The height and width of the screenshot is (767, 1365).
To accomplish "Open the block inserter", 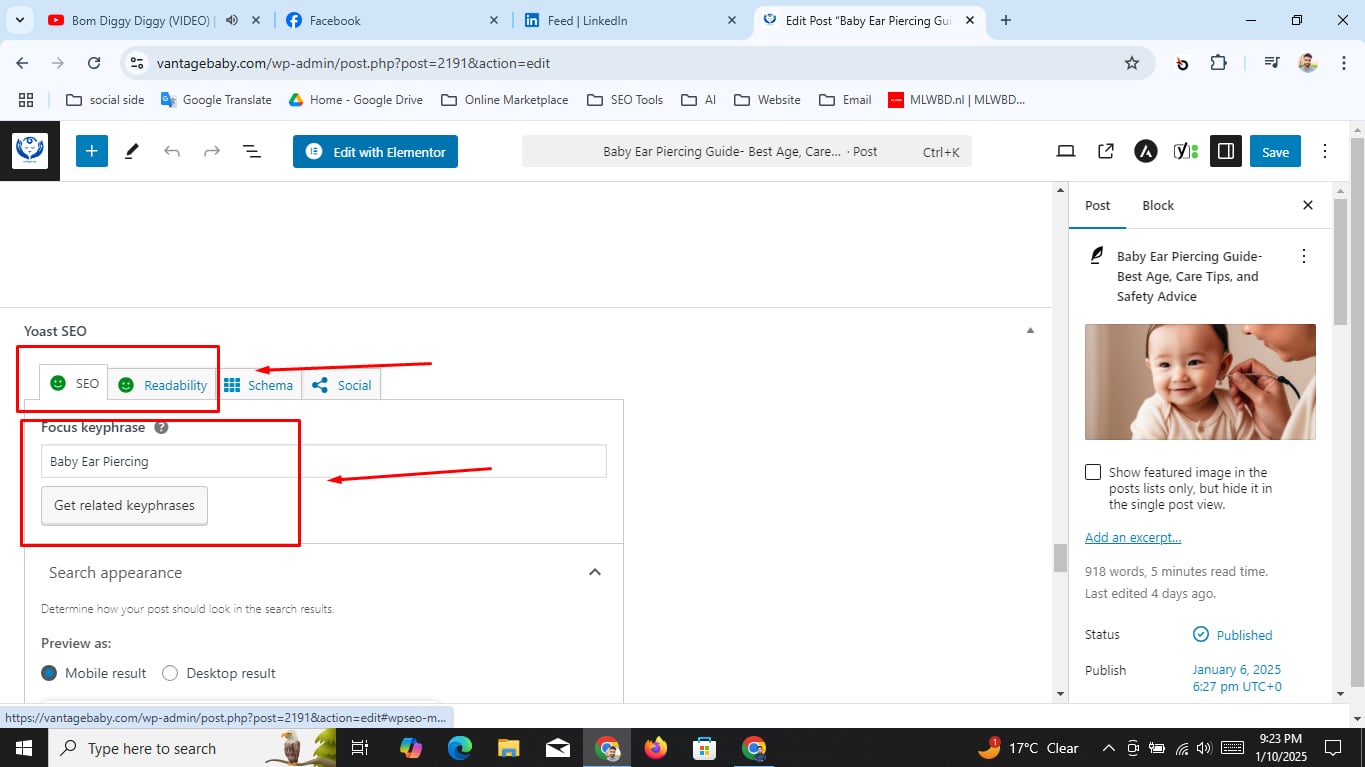I will [x=91, y=151].
